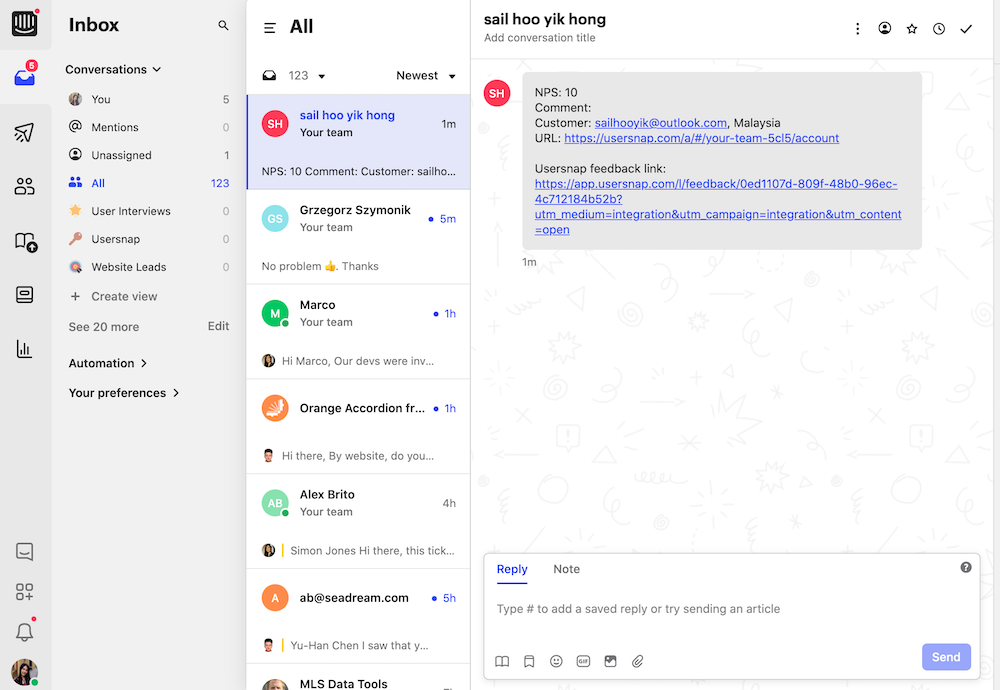This screenshot has height=690, width=1000.
Task: Select the All conversations view
Action: [149, 184]
